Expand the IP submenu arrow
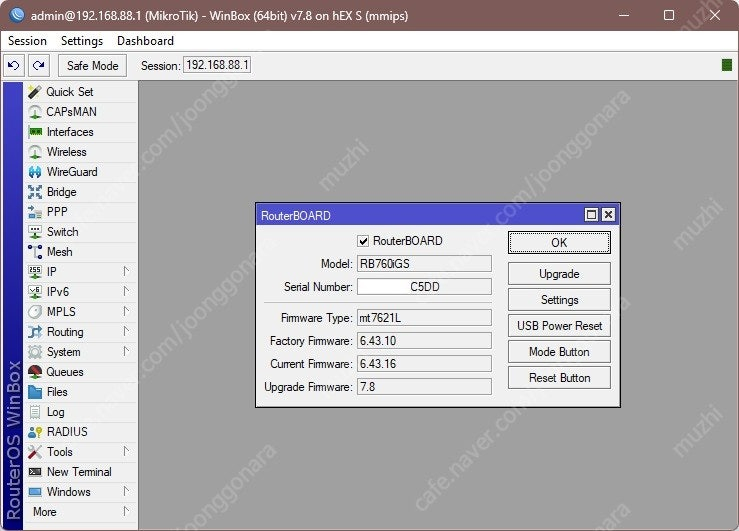739x531 pixels. pyautogui.click(x=126, y=271)
